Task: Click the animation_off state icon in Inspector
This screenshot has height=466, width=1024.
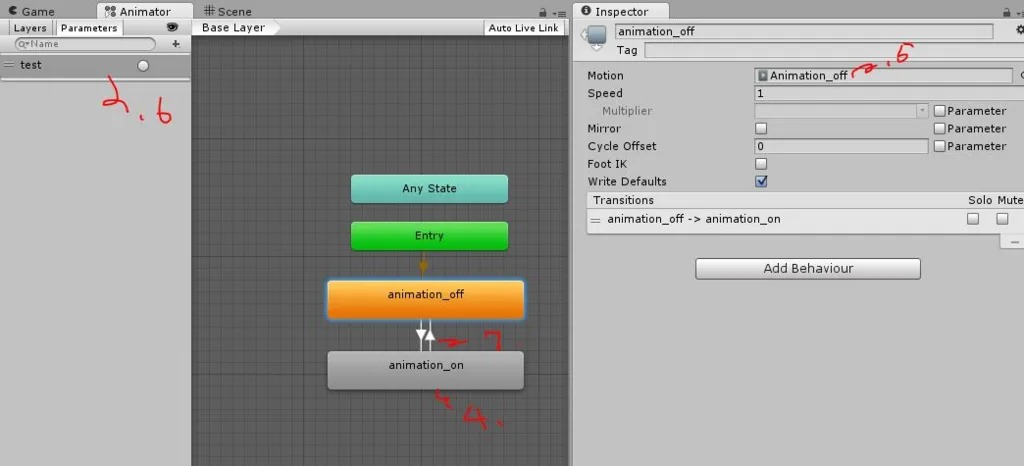Action: point(596,37)
